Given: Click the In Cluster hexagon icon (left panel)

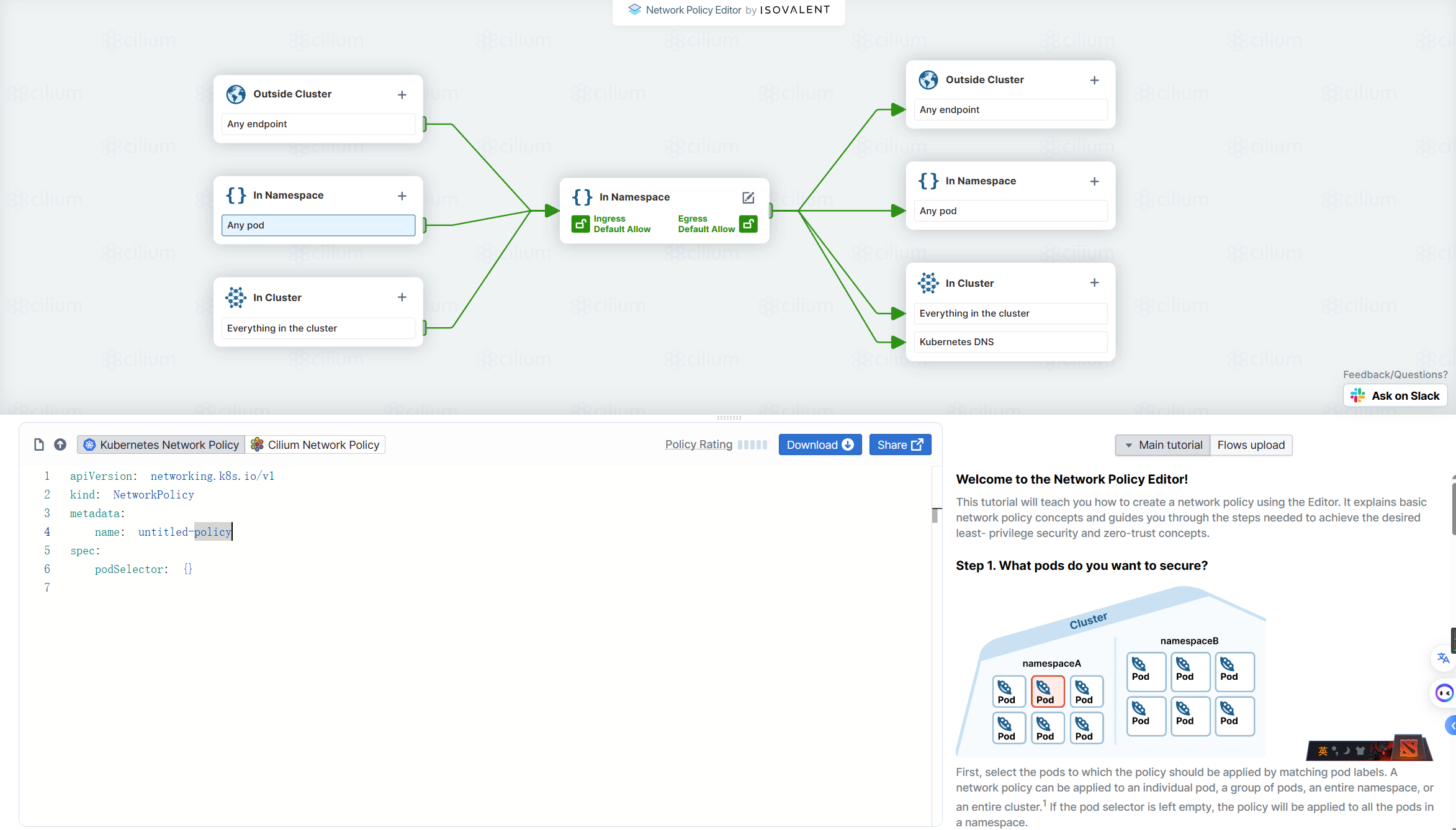Looking at the screenshot, I should pyautogui.click(x=236, y=297).
